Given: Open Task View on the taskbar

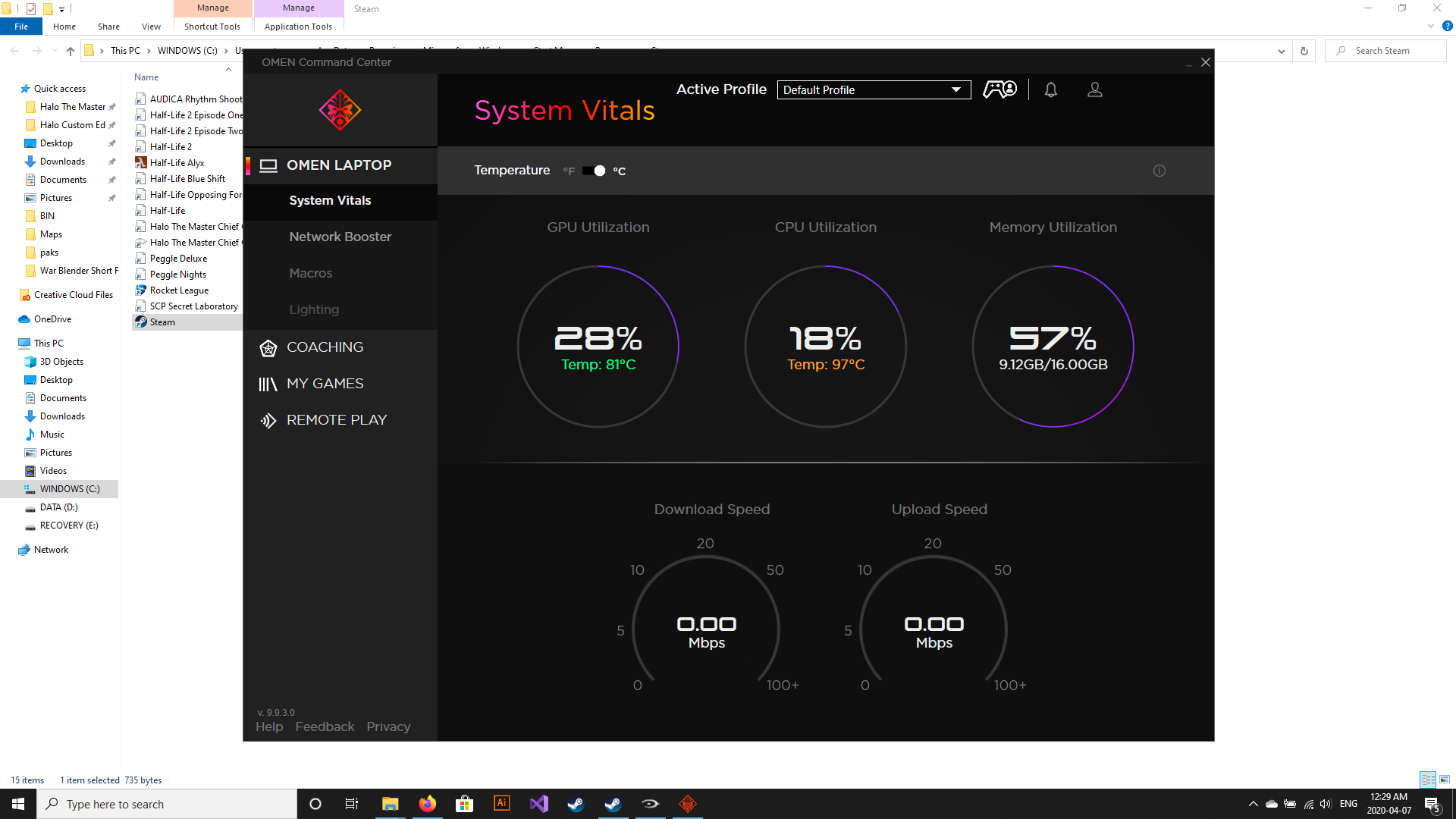Looking at the screenshot, I should (352, 804).
